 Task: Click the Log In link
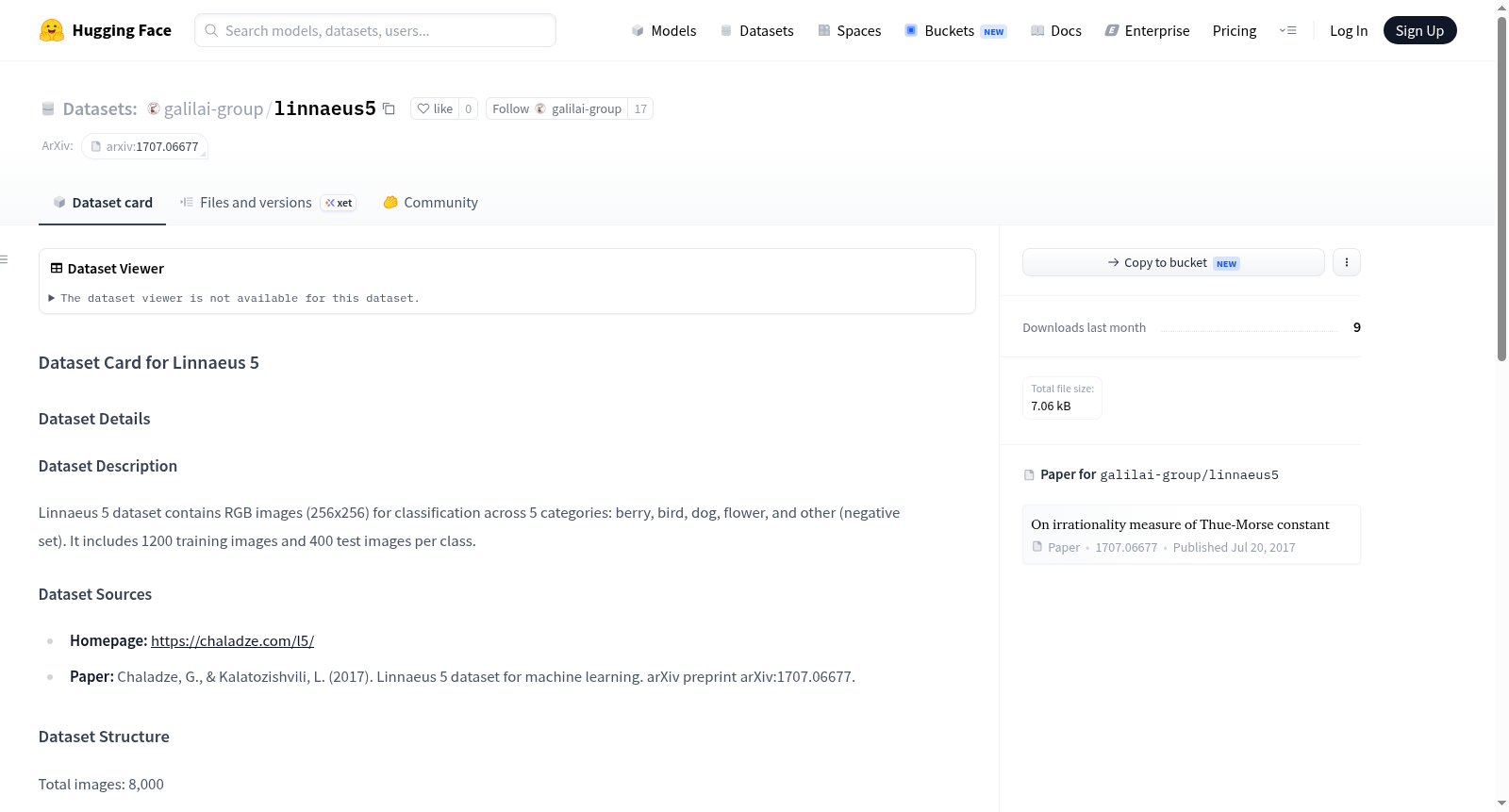click(1349, 30)
